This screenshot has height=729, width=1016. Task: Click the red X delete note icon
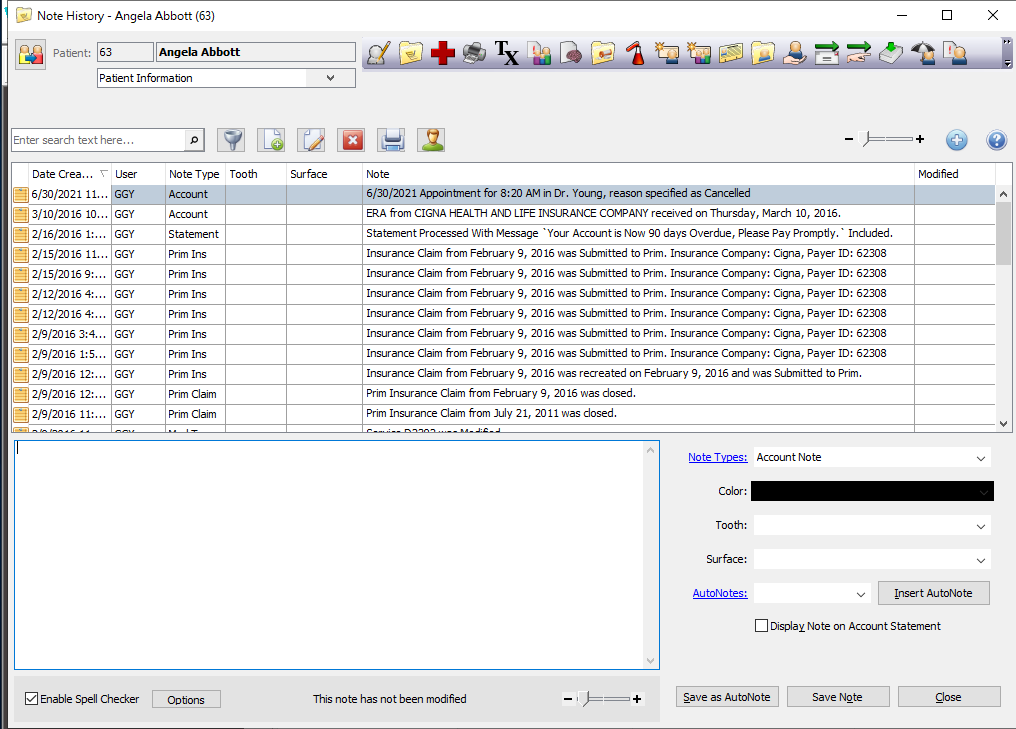(x=352, y=140)
